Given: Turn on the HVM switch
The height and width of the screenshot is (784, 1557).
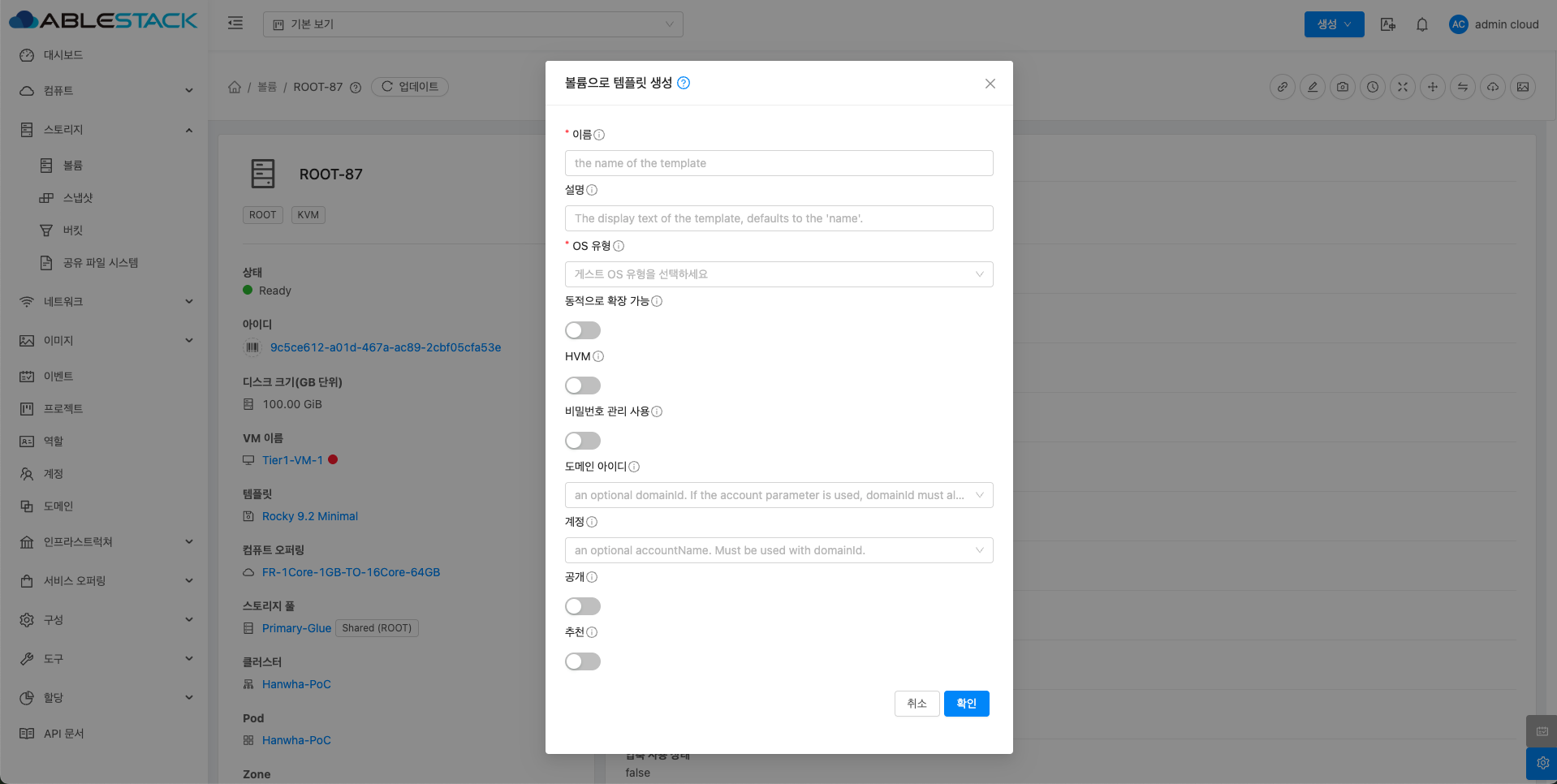Looking at the screenshot, I should click(x=583, y=386).
